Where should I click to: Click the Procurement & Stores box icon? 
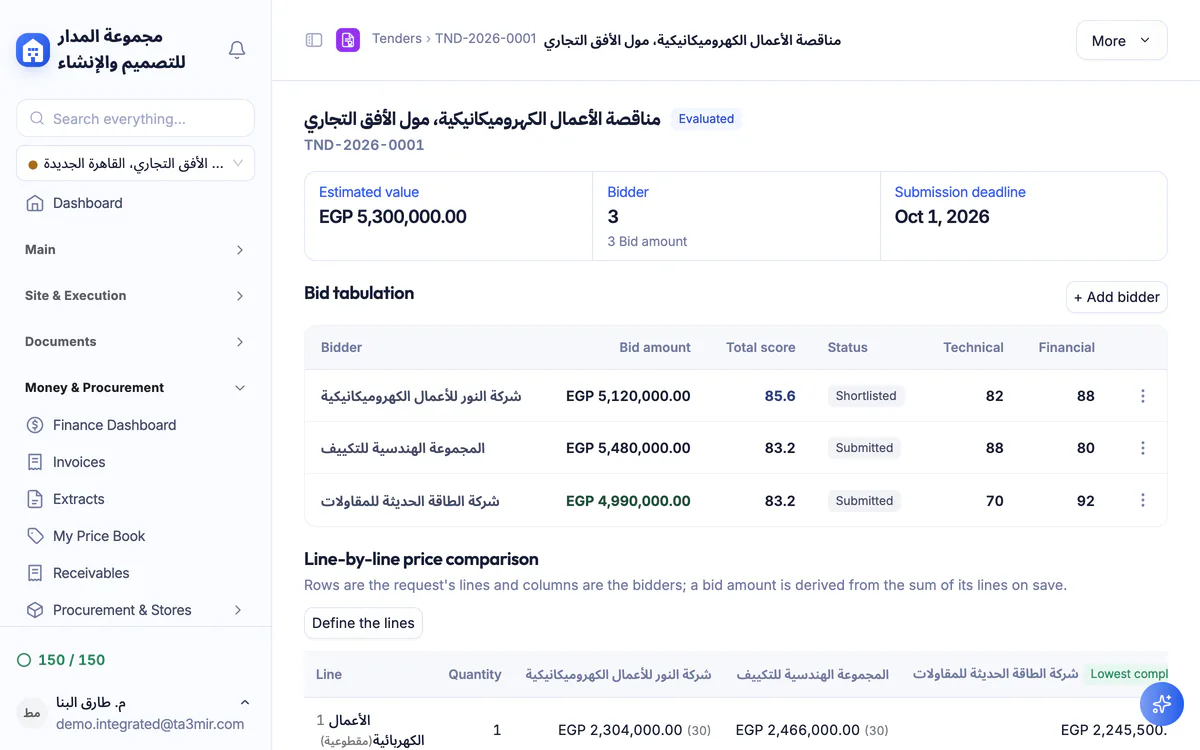click(35, 610)
